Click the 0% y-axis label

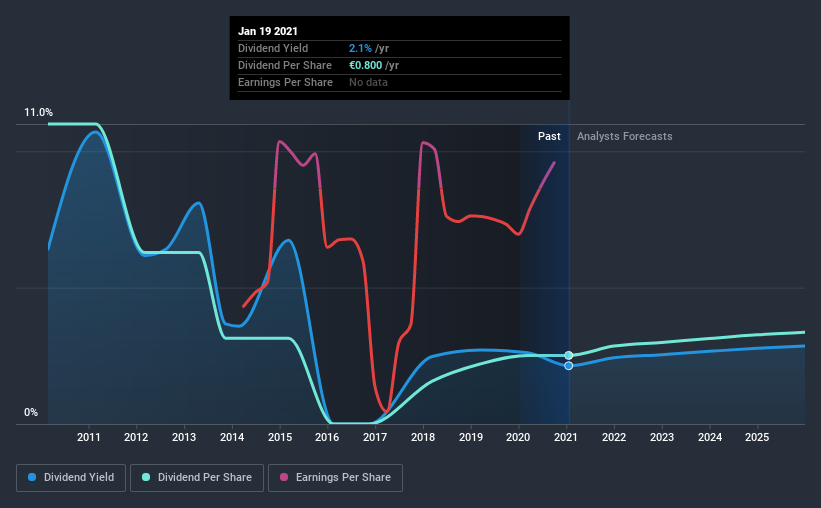[31, 413]
